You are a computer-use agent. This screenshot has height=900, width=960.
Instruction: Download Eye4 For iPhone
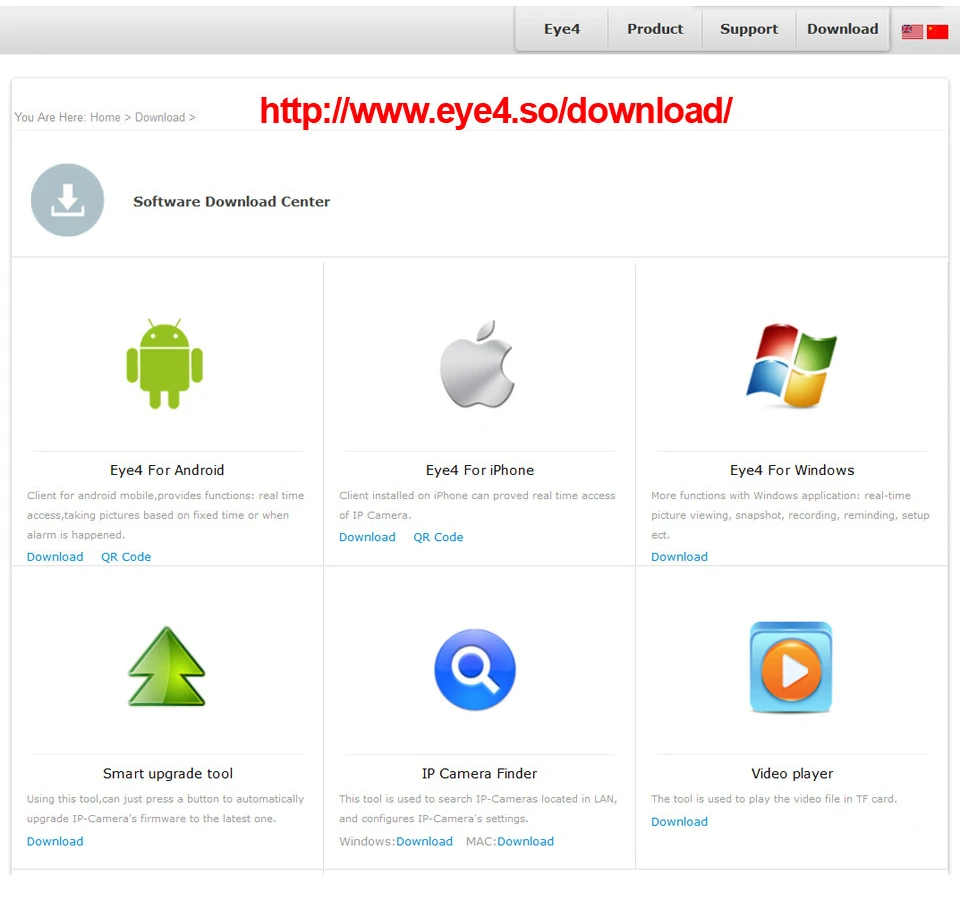coord(367,537)
